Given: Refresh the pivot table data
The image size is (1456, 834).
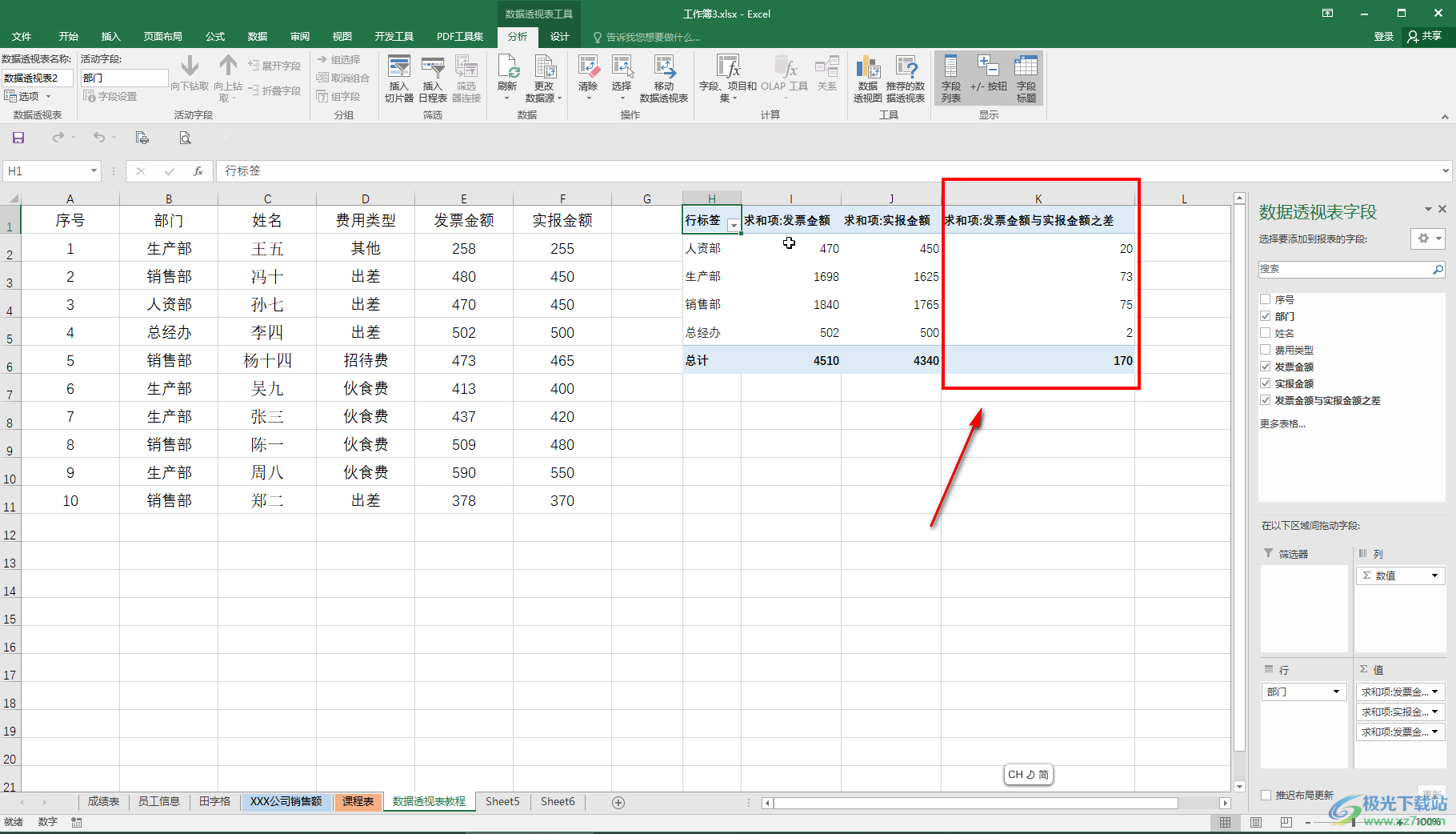Looking at the screenshot, I should (x=507, y=78).
